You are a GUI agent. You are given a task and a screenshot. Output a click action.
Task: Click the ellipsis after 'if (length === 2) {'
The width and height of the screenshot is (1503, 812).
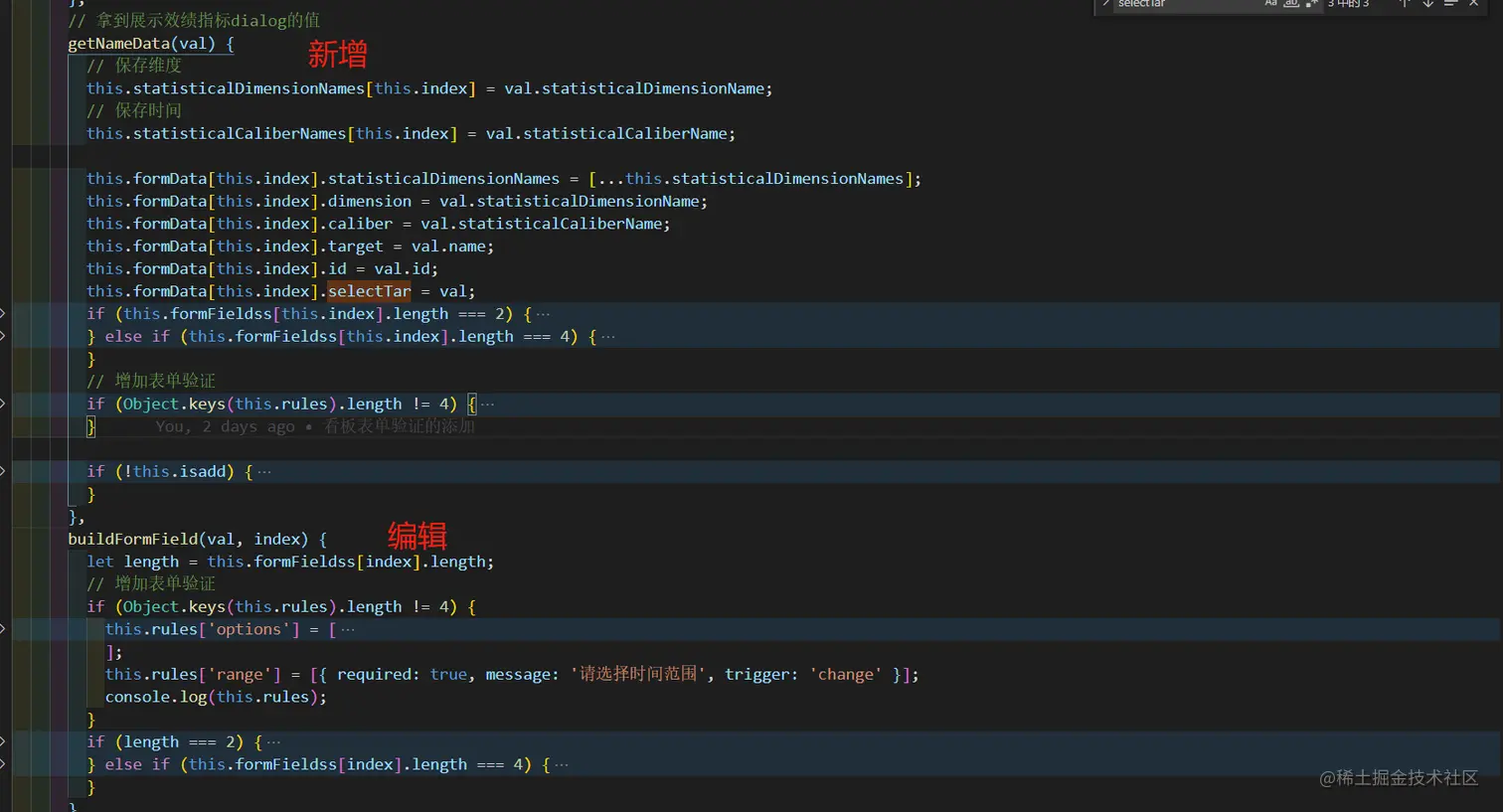[273, 742]
